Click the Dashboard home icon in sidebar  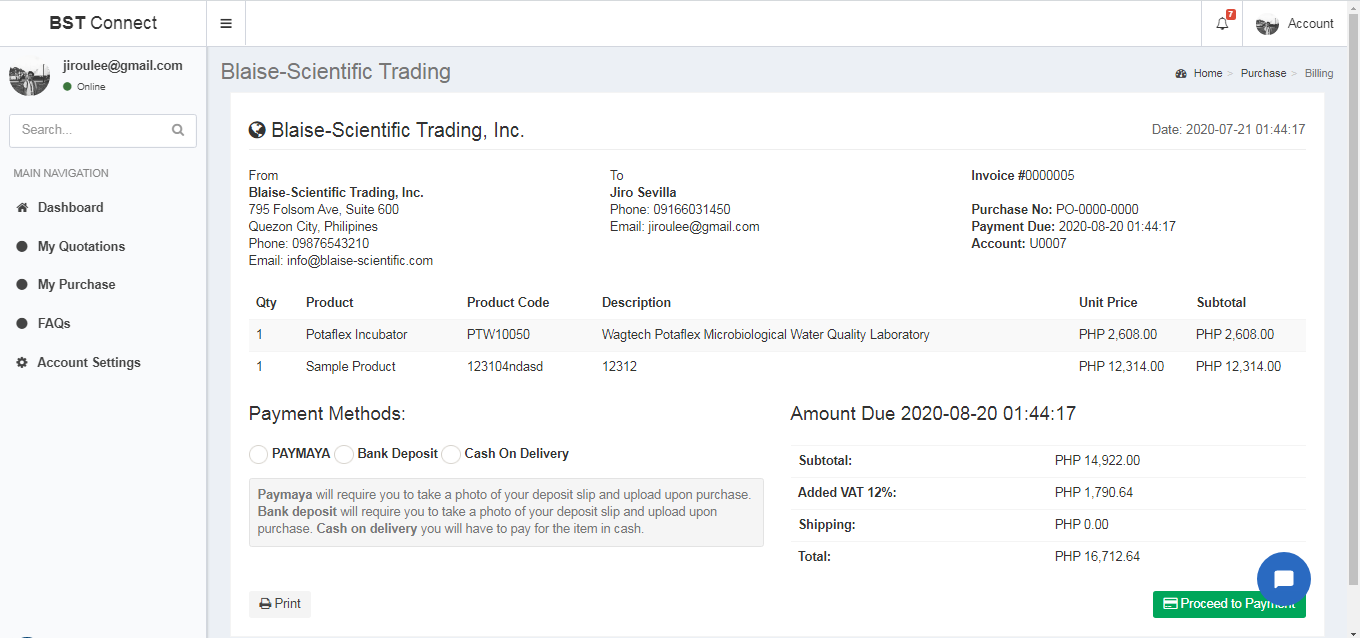[22, 208]
